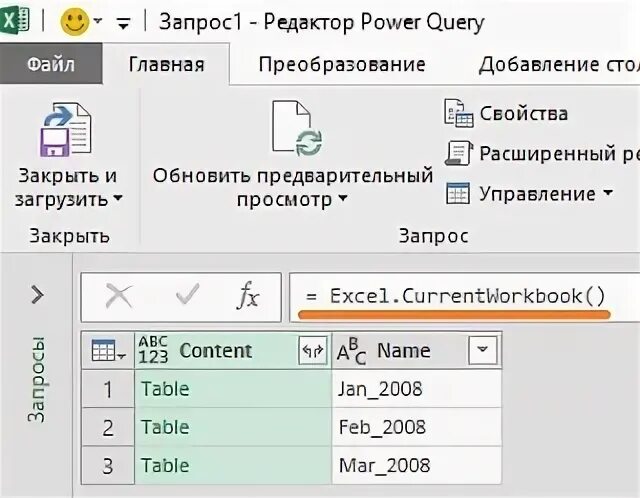Open the Файл tab

51,64
